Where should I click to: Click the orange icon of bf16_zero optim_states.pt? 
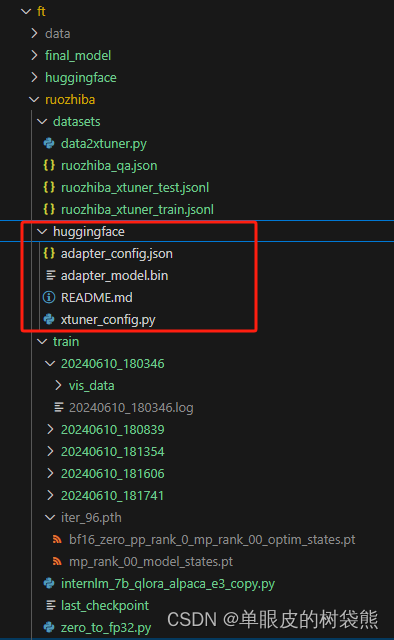click(x=57, y=540)
